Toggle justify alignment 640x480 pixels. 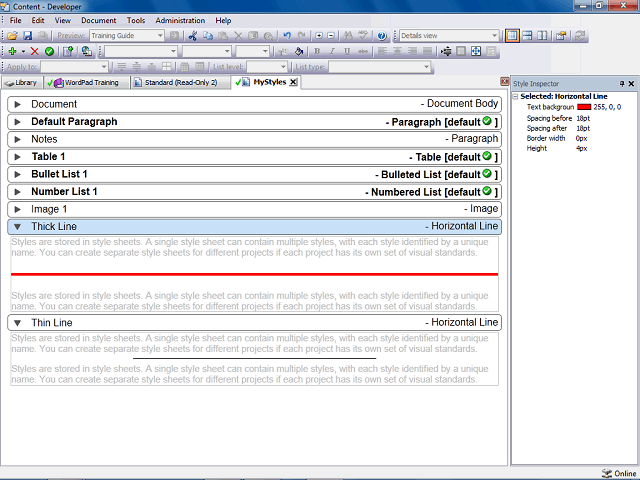click(427, 51)
